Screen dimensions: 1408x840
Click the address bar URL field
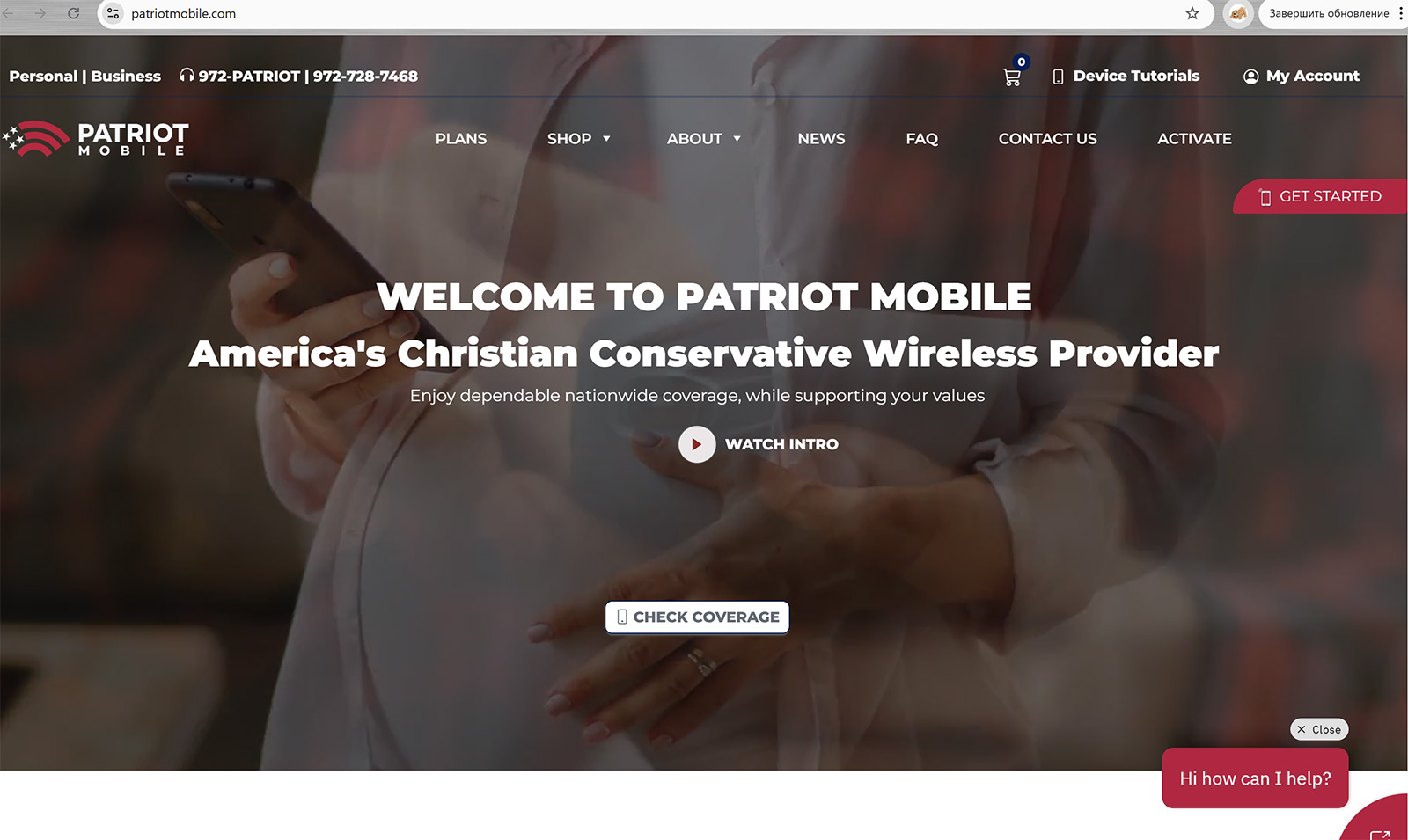coord(651,13)
